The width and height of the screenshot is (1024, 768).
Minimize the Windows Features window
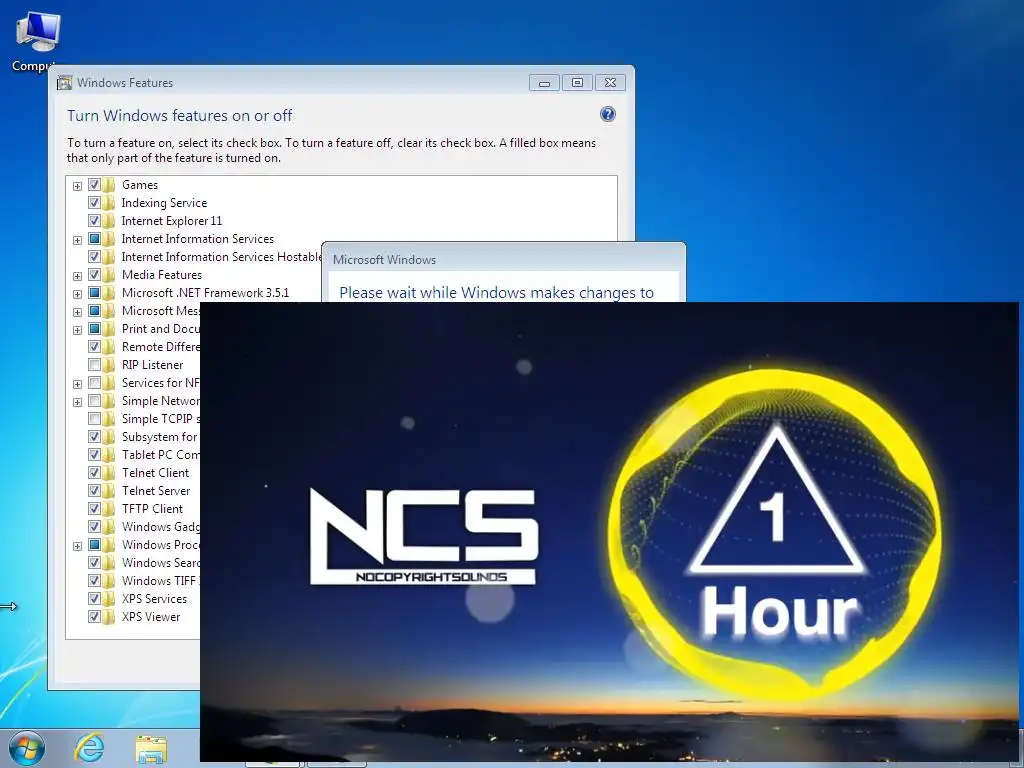coord(544,83)
